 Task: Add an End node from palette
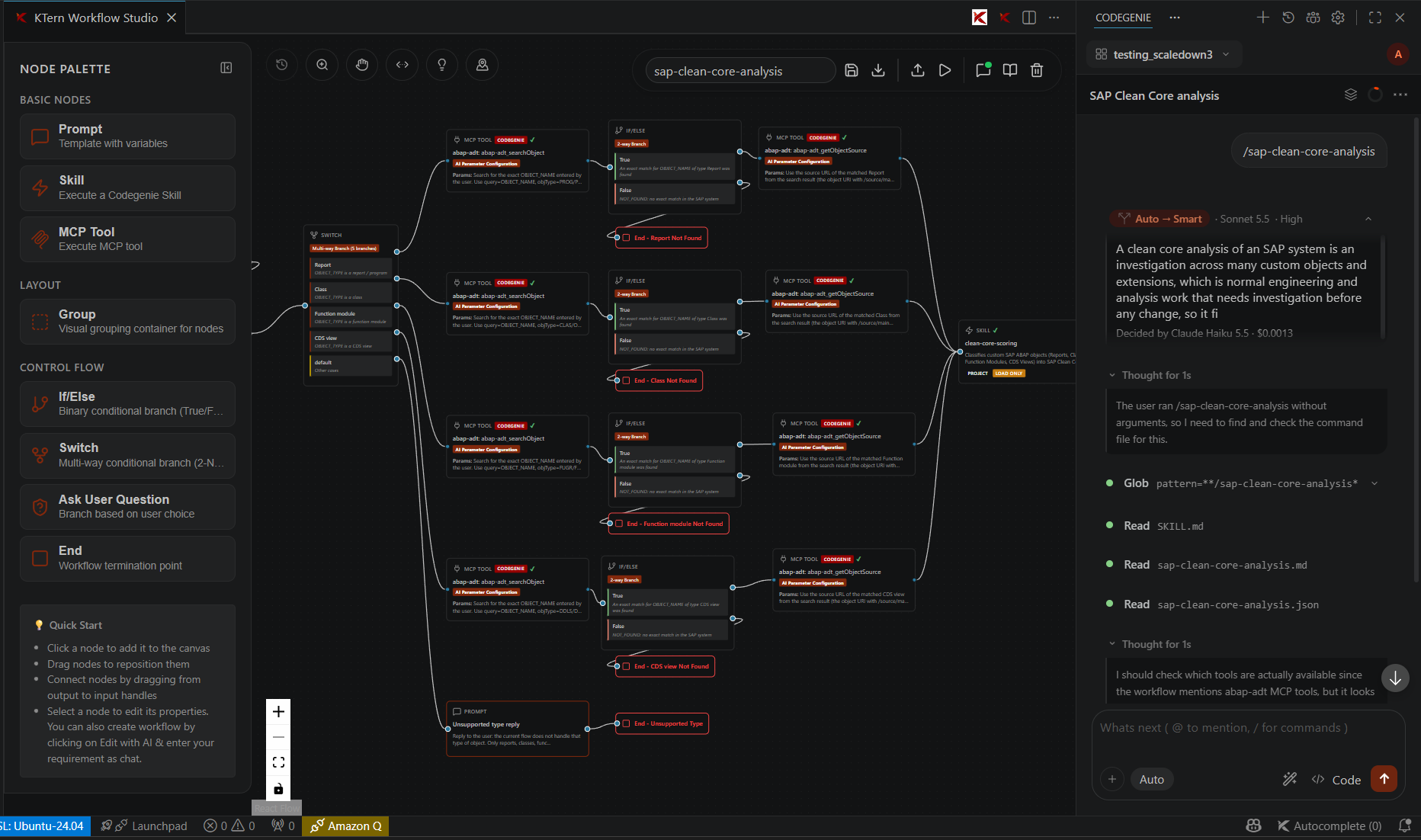(127, 558)
